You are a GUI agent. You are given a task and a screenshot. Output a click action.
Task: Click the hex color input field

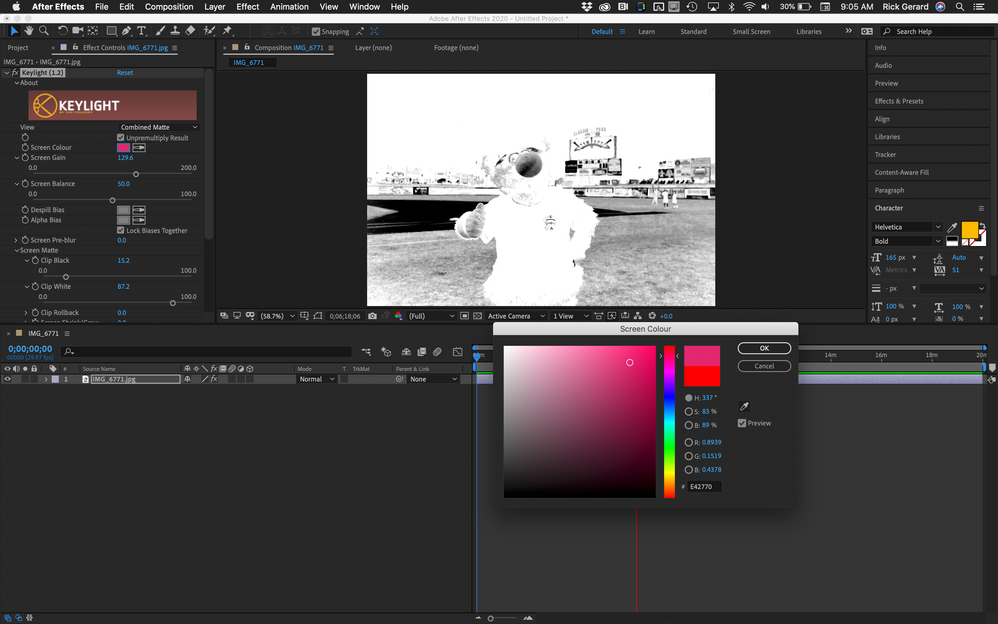[703, 486]
